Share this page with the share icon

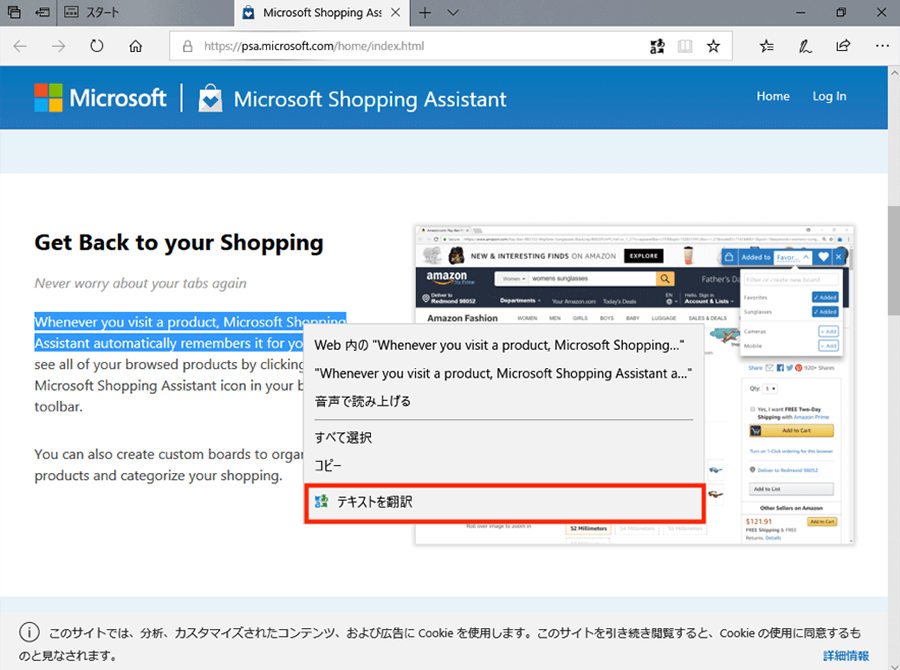click(x=843, y=46)
